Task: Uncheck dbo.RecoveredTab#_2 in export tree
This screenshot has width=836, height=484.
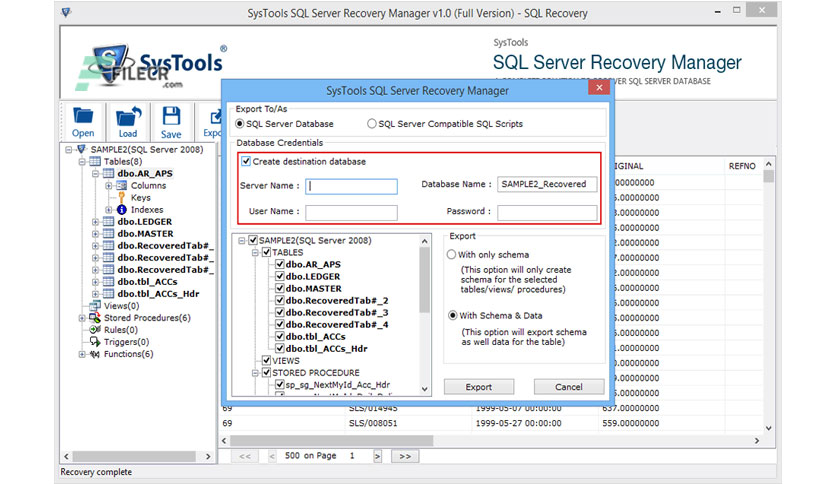Action: [x=279, y=300]
